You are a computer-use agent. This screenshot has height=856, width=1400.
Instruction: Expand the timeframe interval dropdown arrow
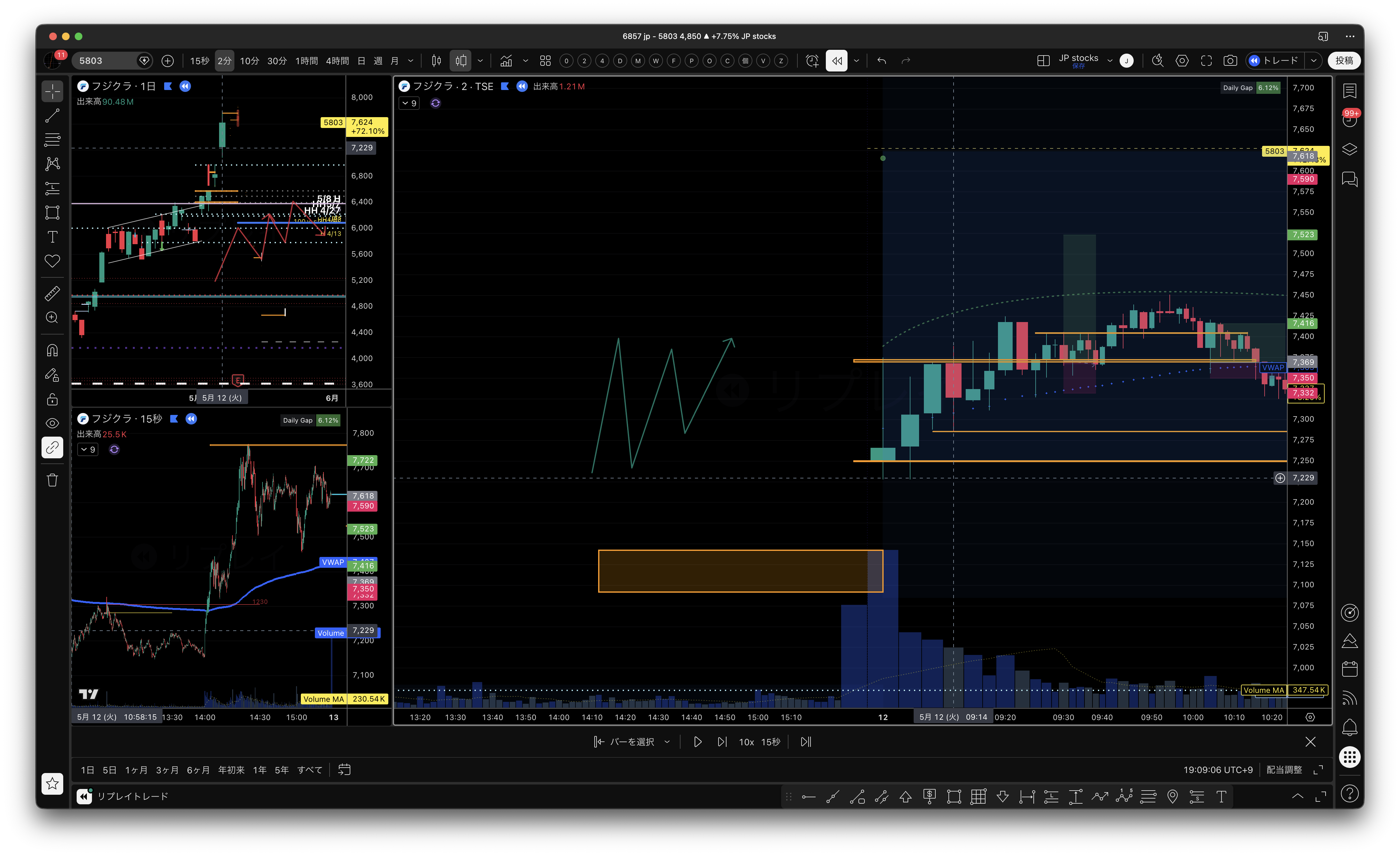click(x=411, y=61)
